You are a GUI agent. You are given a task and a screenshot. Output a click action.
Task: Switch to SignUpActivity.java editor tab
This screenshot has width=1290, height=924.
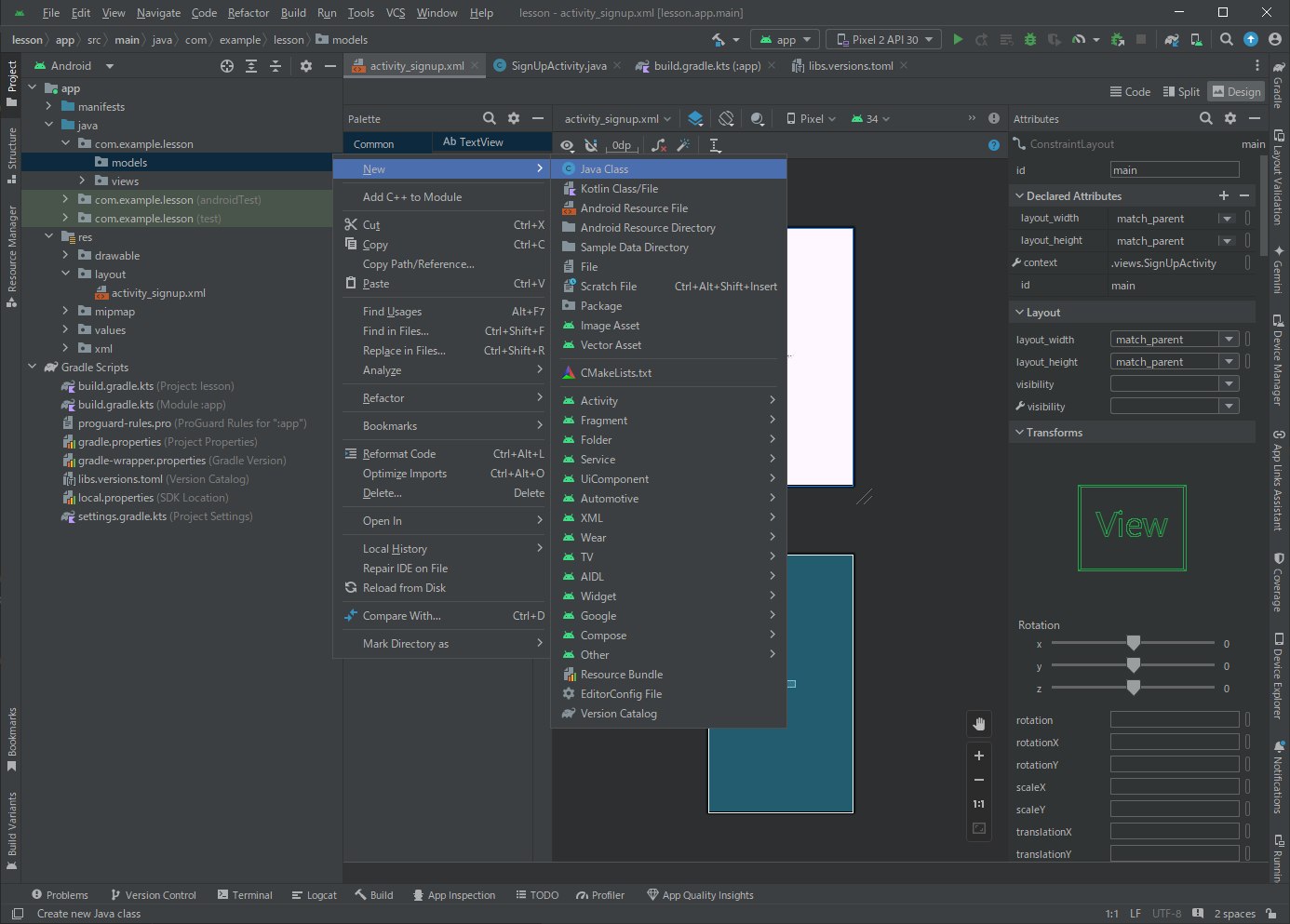point(558,65)
